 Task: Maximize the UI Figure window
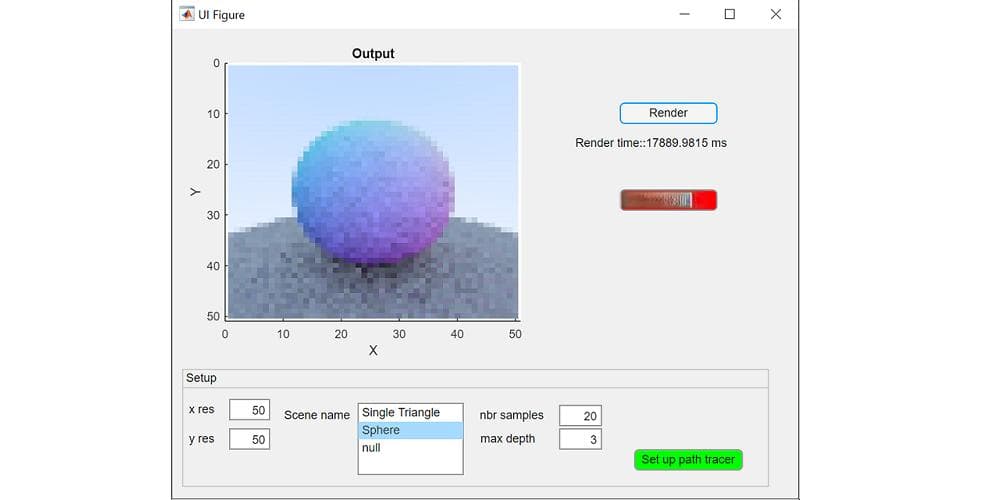click(x=729, y=14)
